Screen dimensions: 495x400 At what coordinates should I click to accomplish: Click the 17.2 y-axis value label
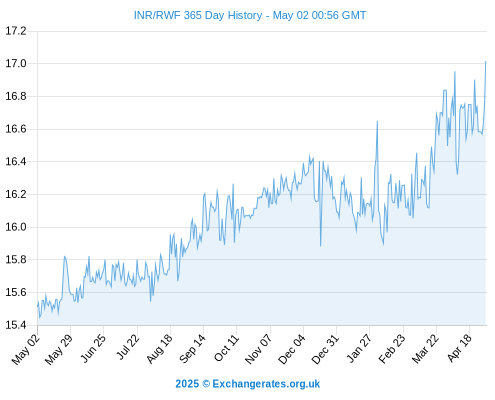point(16,31)
